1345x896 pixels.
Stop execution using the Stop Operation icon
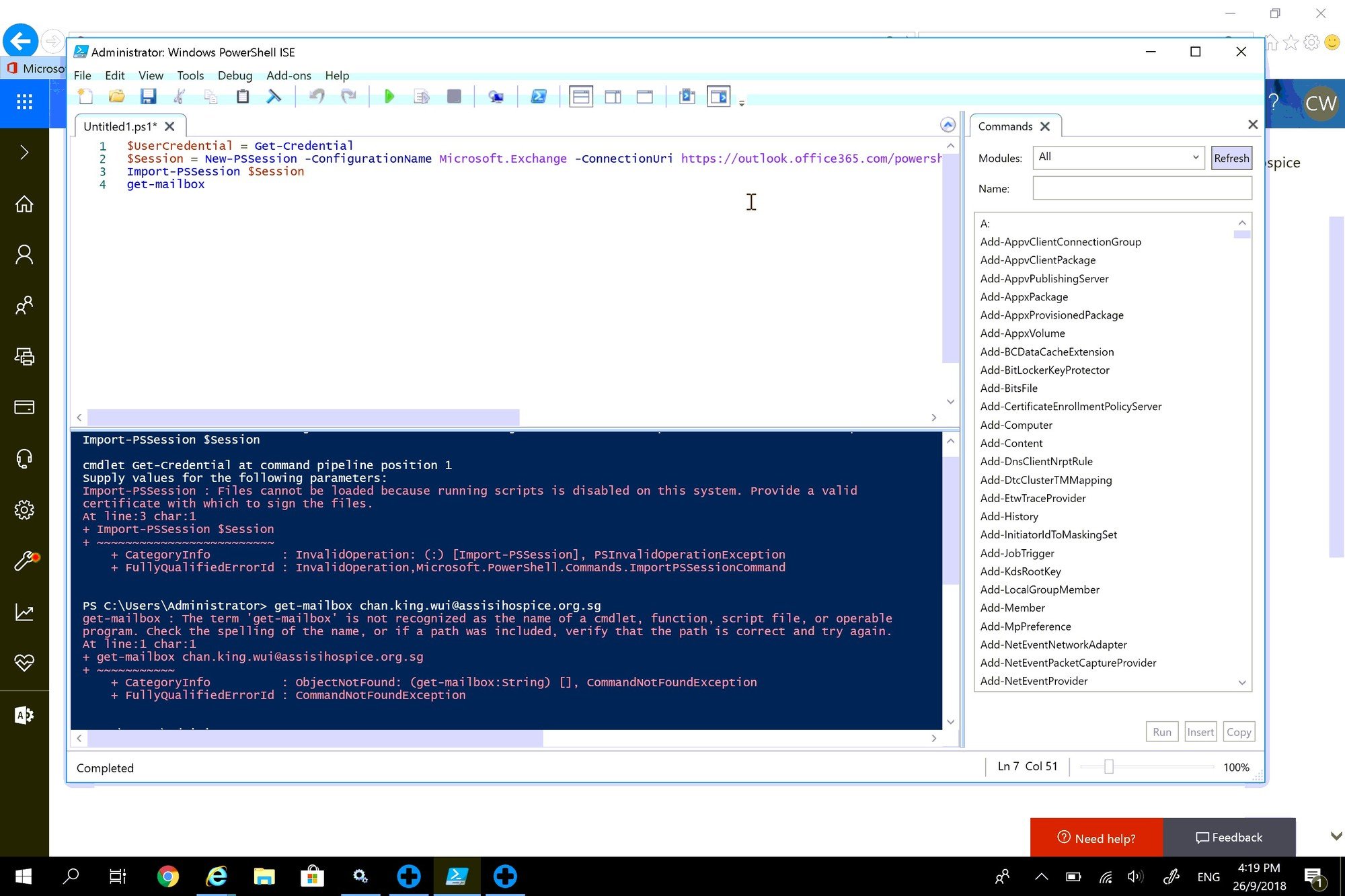[x=454, y=96]
